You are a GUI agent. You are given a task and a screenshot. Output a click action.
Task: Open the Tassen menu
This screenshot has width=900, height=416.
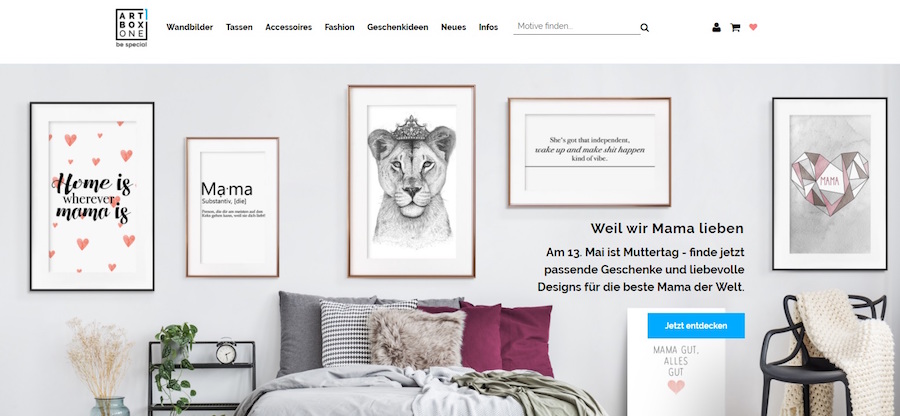(x=239, y=27)
